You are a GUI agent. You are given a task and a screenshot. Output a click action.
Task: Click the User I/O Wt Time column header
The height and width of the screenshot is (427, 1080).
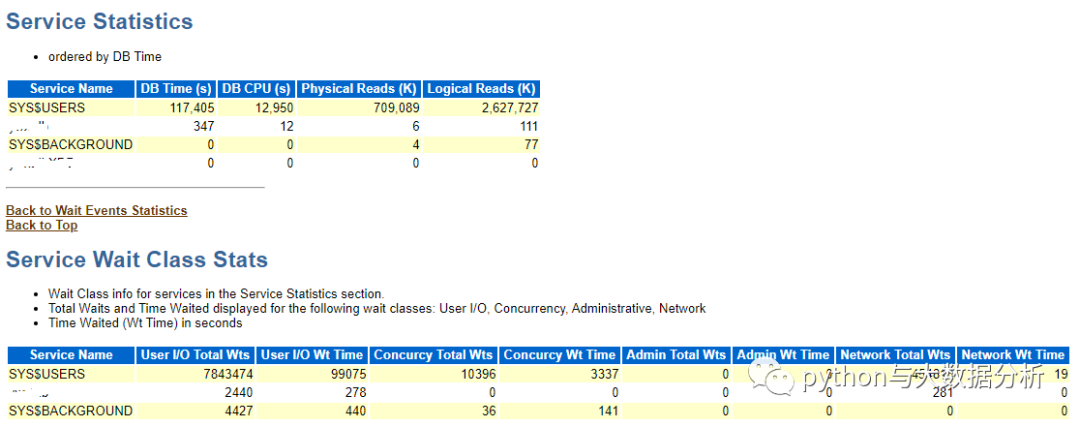pyautogui.click(x=312, y=355)
